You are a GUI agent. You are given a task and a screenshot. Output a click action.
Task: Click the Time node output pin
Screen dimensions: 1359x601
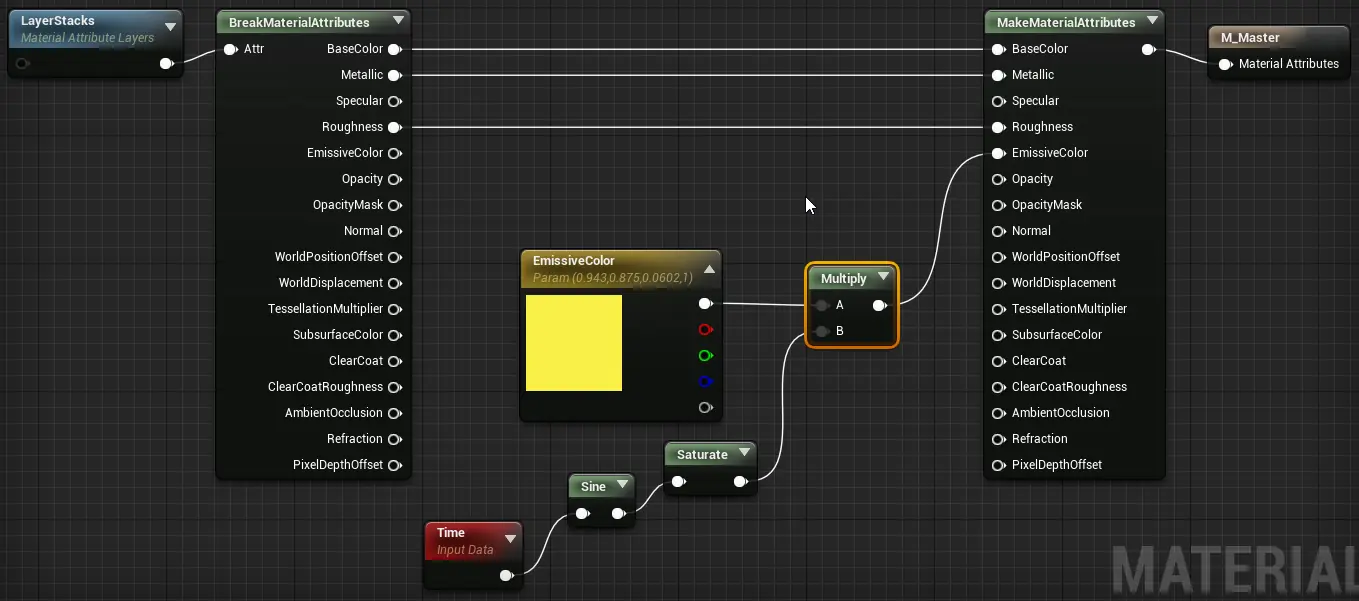tap(507, 575)
